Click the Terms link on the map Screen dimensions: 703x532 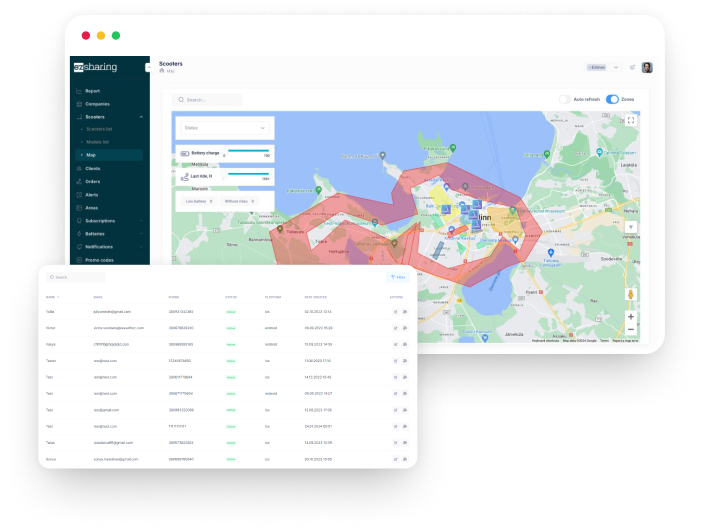[x=604, y=341]
